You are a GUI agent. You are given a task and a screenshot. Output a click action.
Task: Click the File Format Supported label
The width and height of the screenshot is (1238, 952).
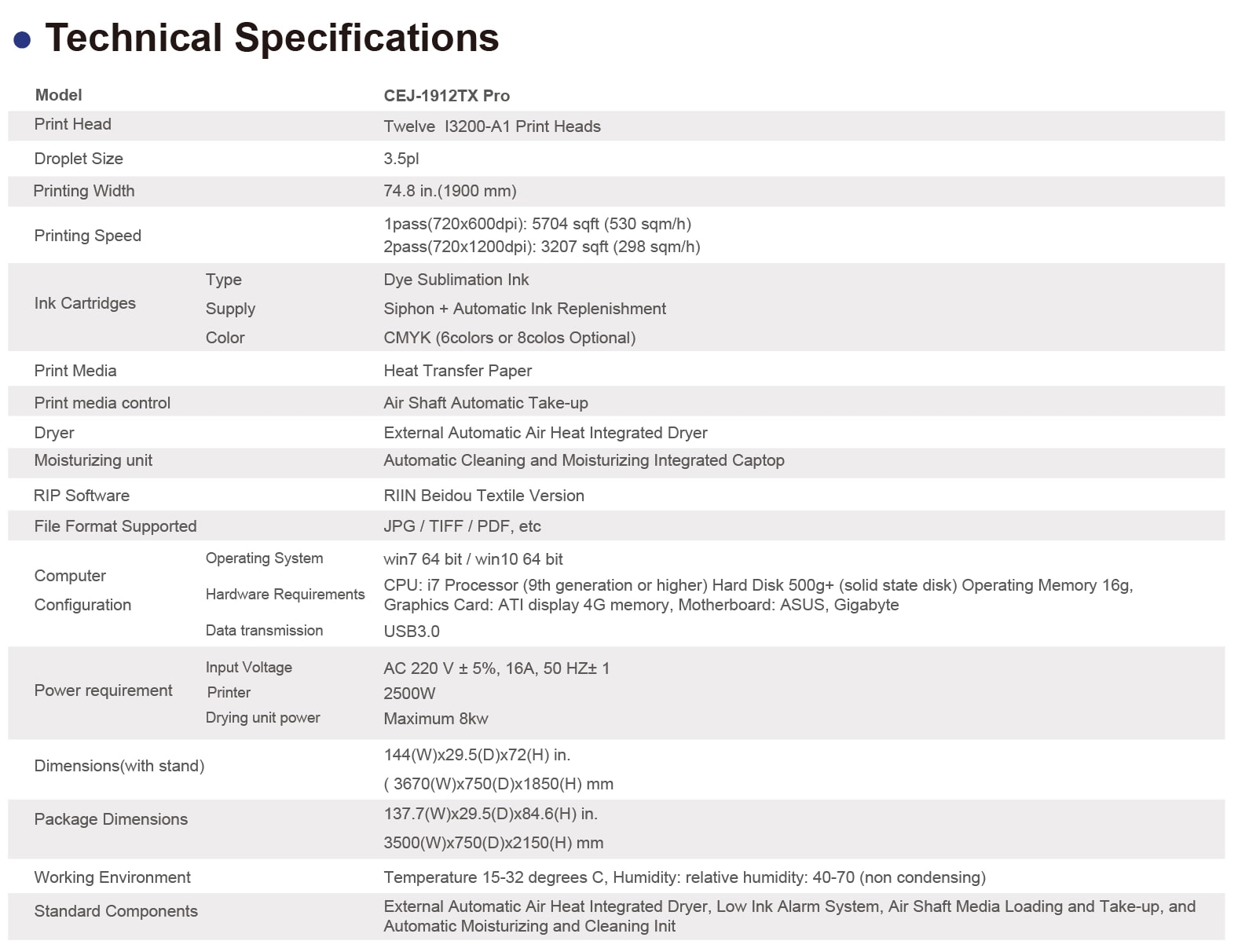coord(115,526)
